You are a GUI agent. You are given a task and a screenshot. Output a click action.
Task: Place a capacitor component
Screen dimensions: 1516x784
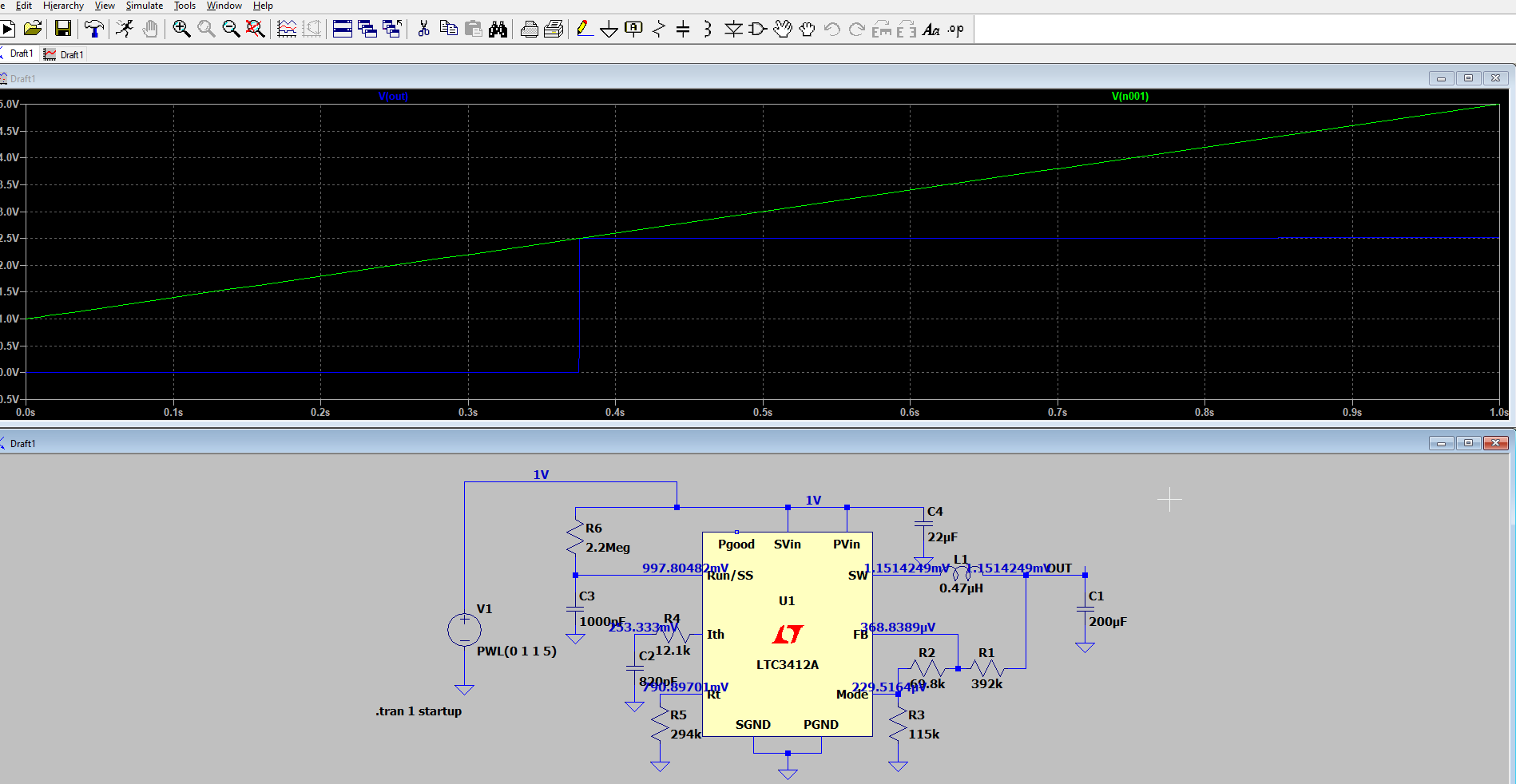pyautogui.click(x=683, y=30)
